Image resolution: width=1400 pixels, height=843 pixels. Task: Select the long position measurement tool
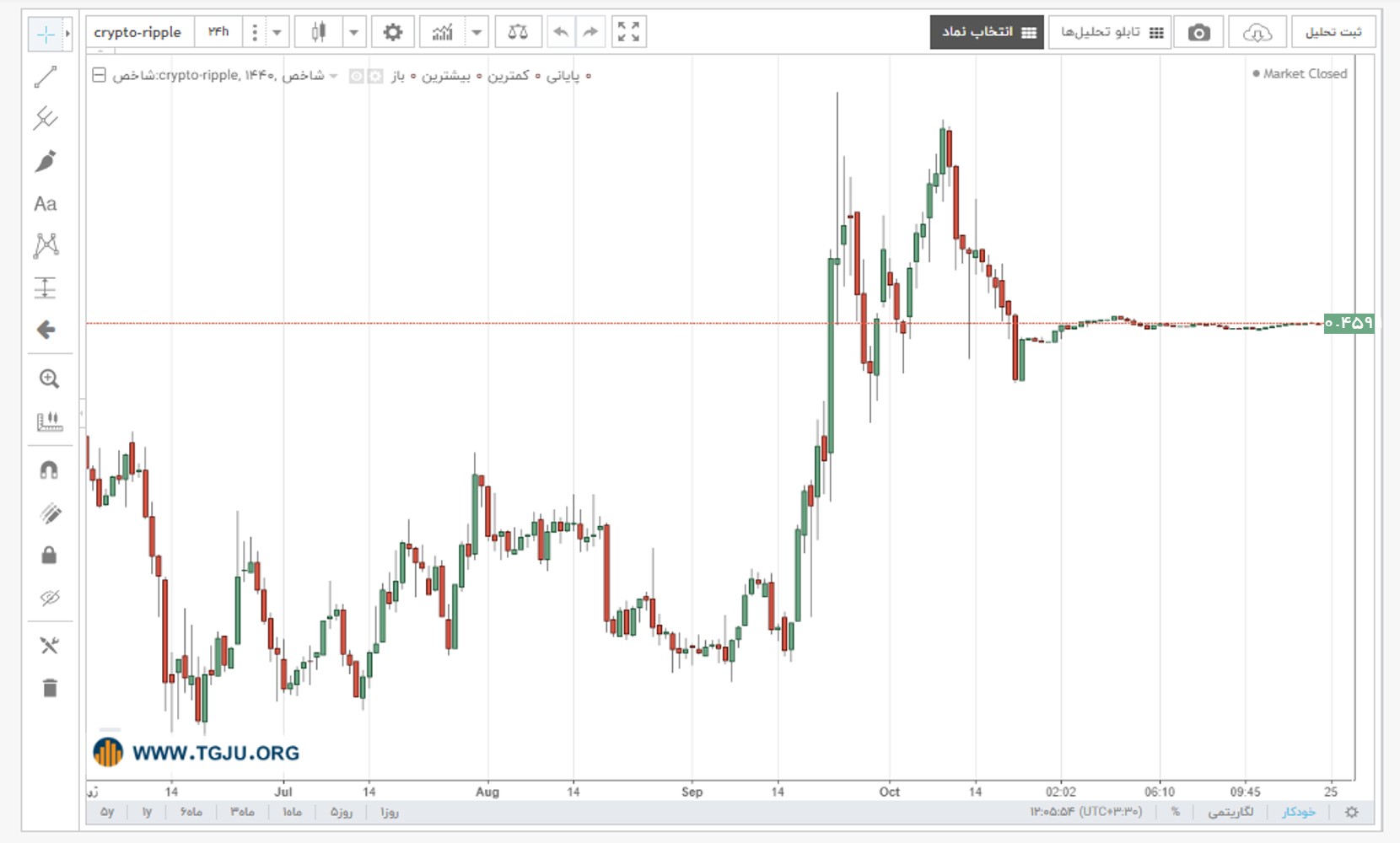[x=46, y=287]
